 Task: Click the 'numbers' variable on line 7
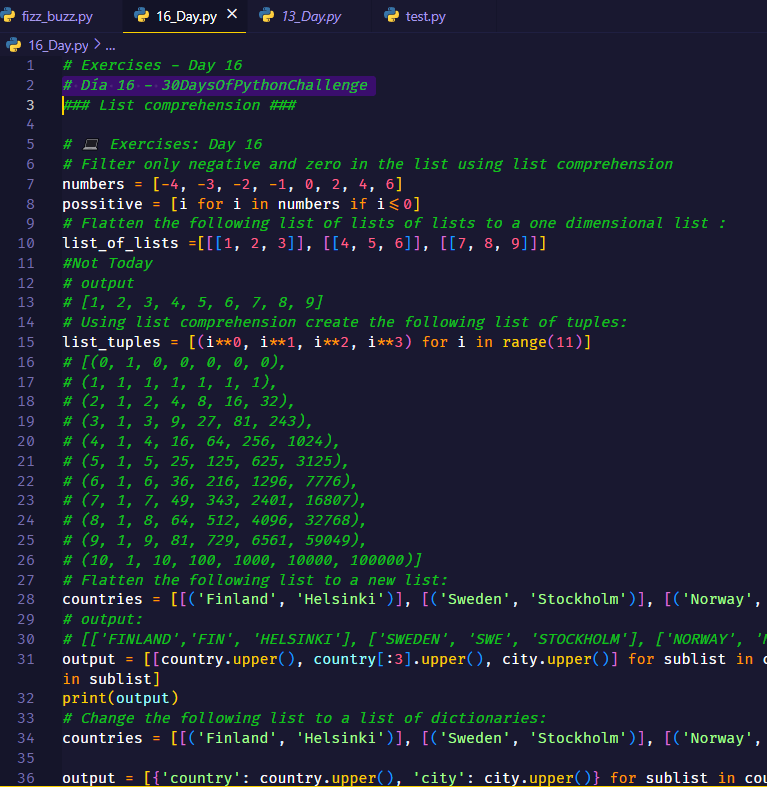click(93, 184)
